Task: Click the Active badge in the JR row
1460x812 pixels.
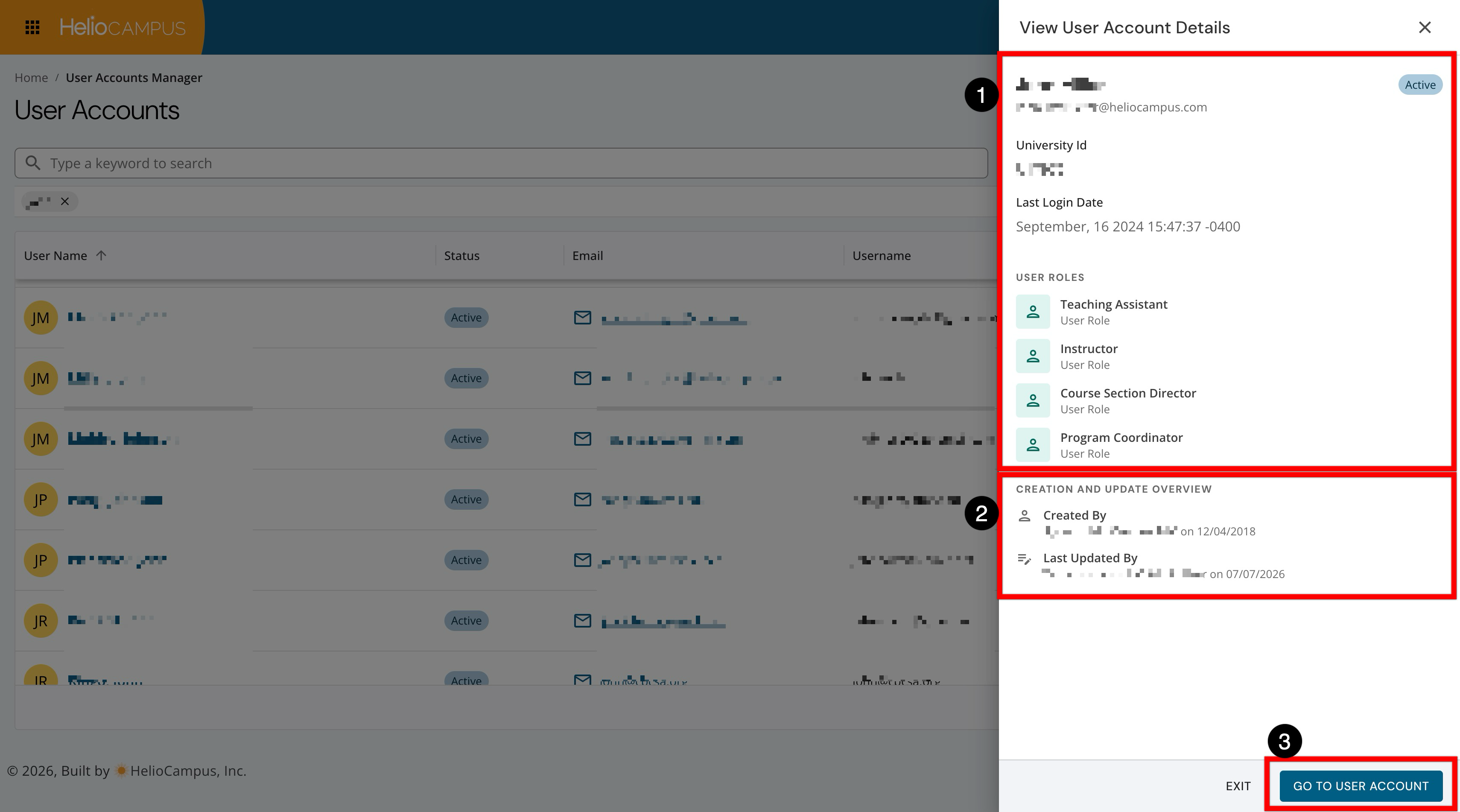Action: tap(466, 620)
